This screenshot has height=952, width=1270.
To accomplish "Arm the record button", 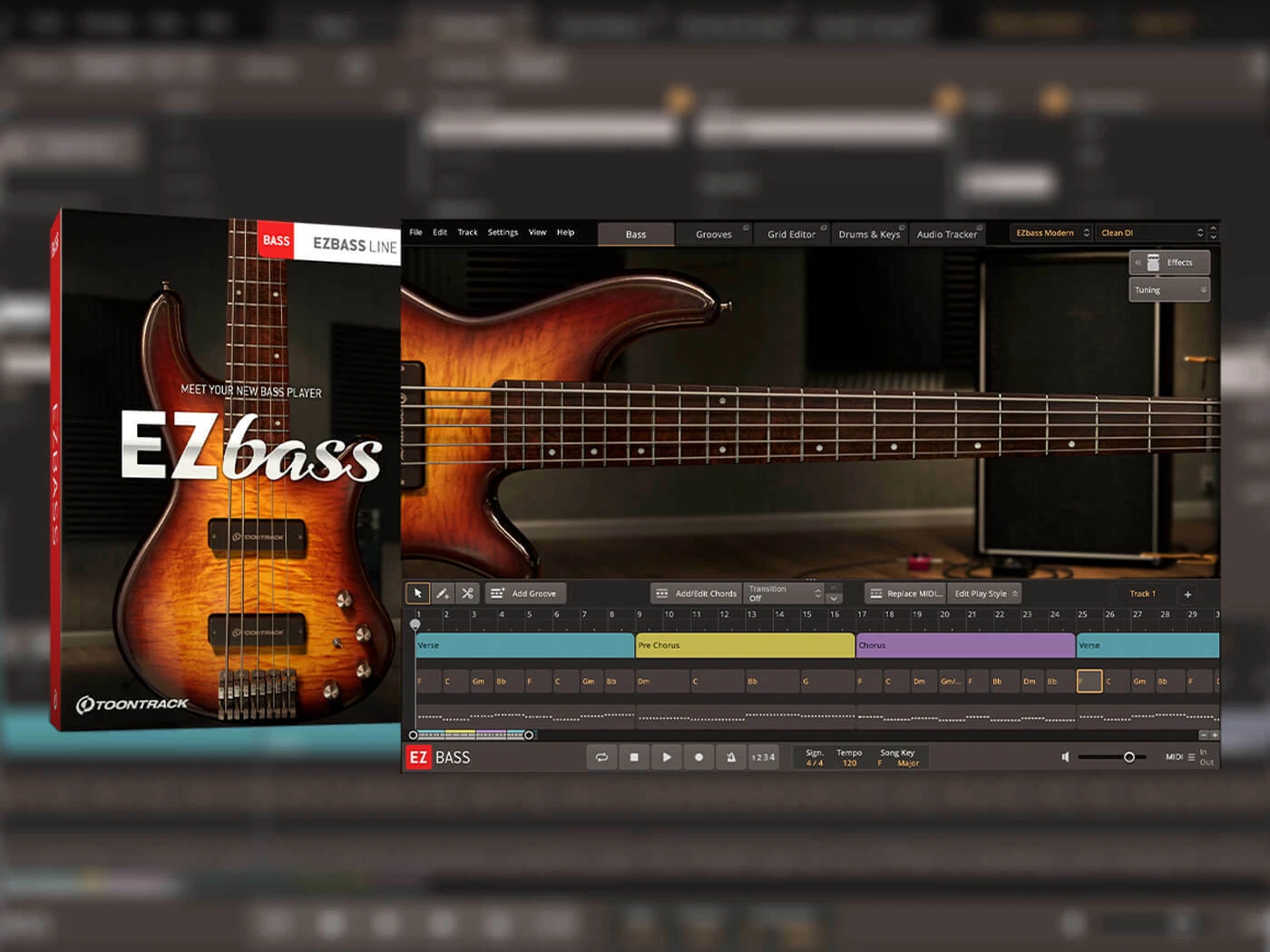I will [698, 757].
